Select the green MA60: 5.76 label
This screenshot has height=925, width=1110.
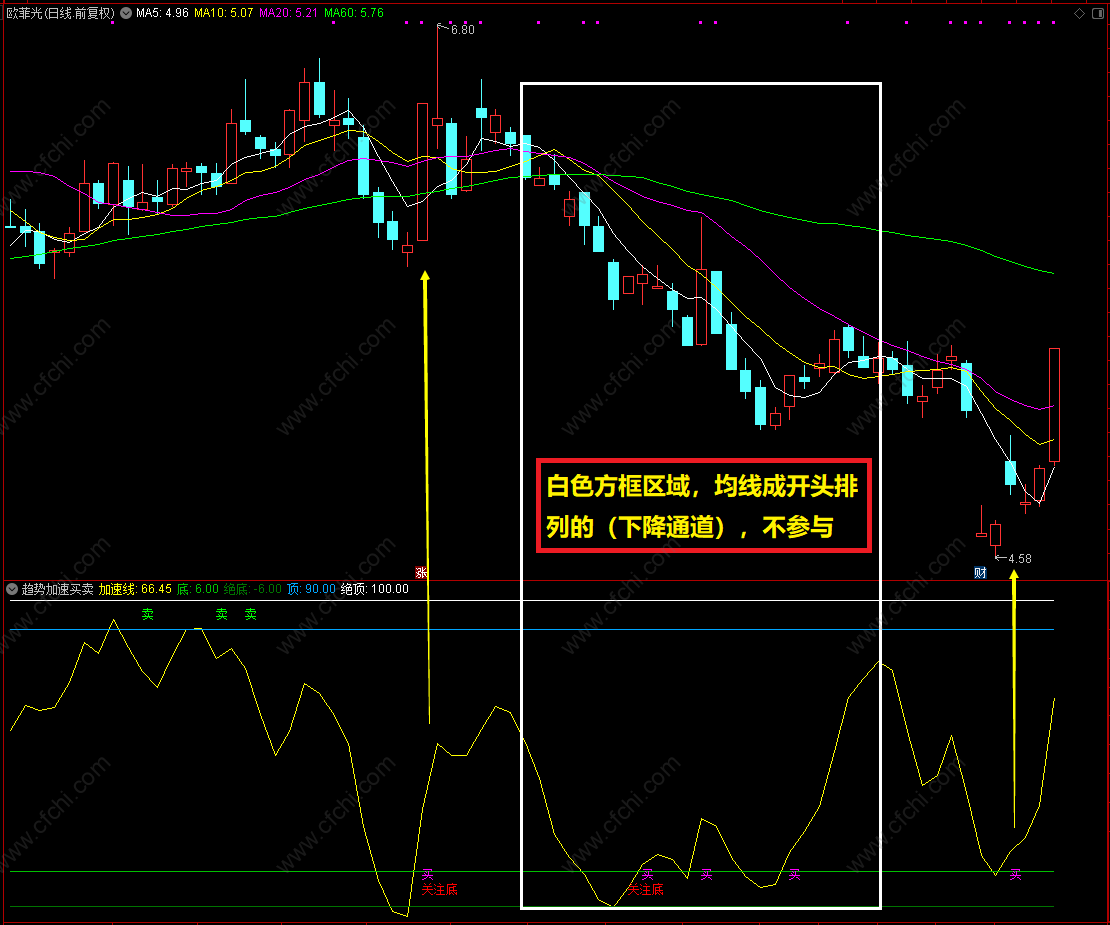354,13
